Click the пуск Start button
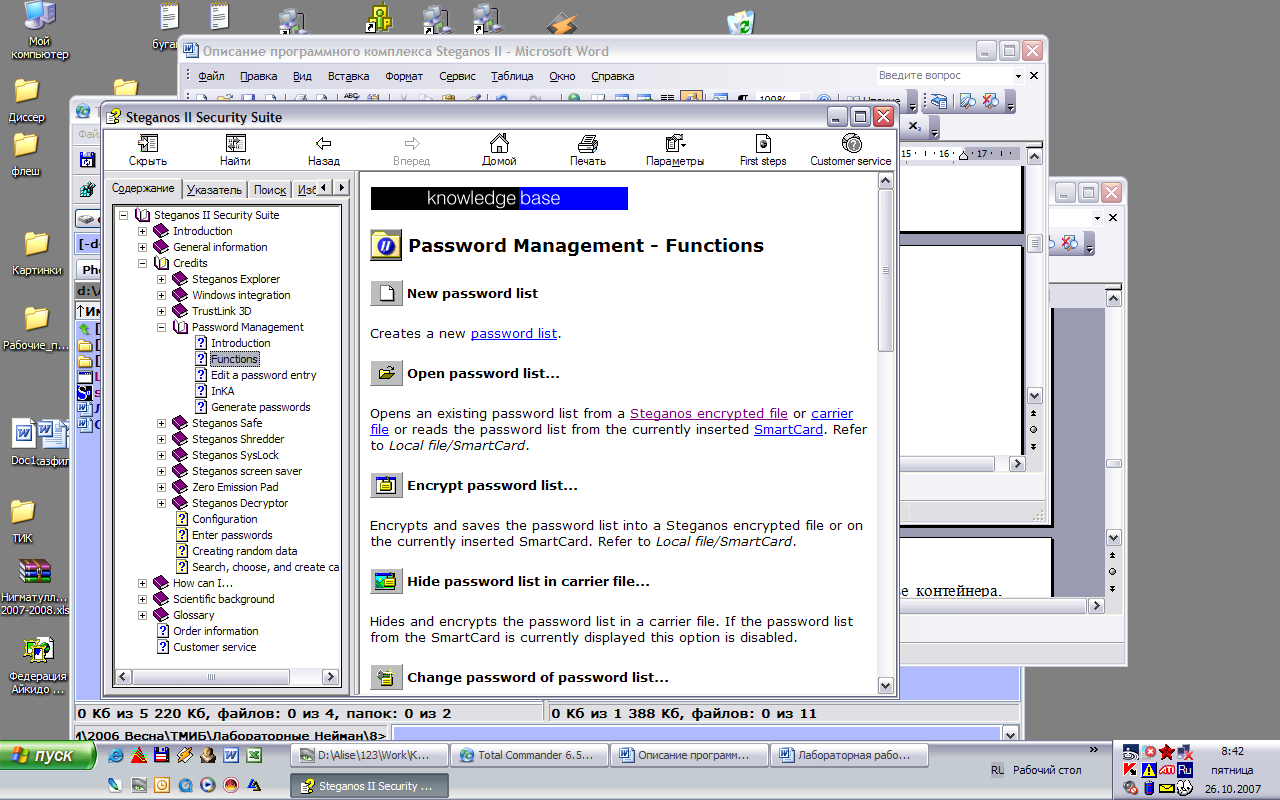This screenshot has height=800, width=1280. coord(48,756)
